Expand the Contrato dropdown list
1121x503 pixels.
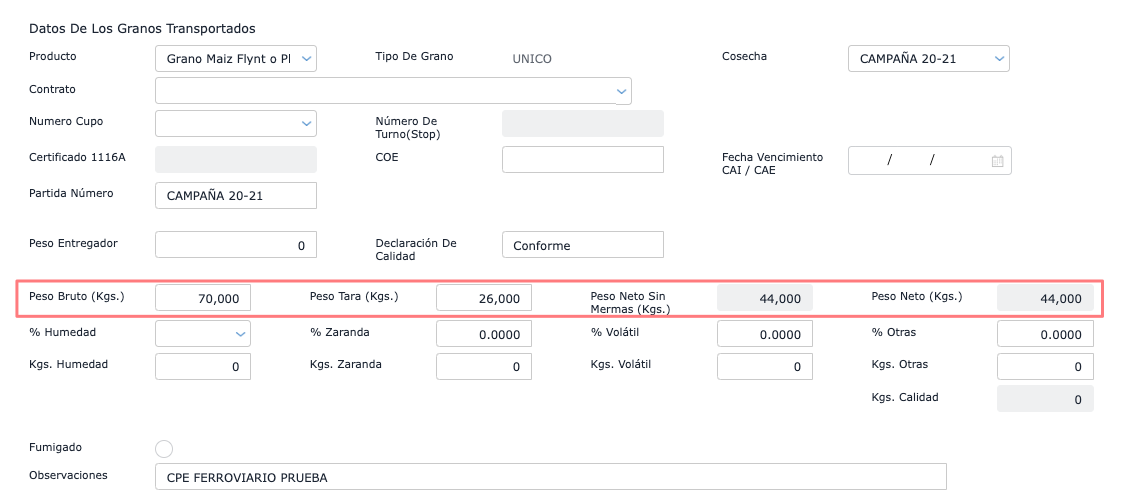(x=621, y=91)
